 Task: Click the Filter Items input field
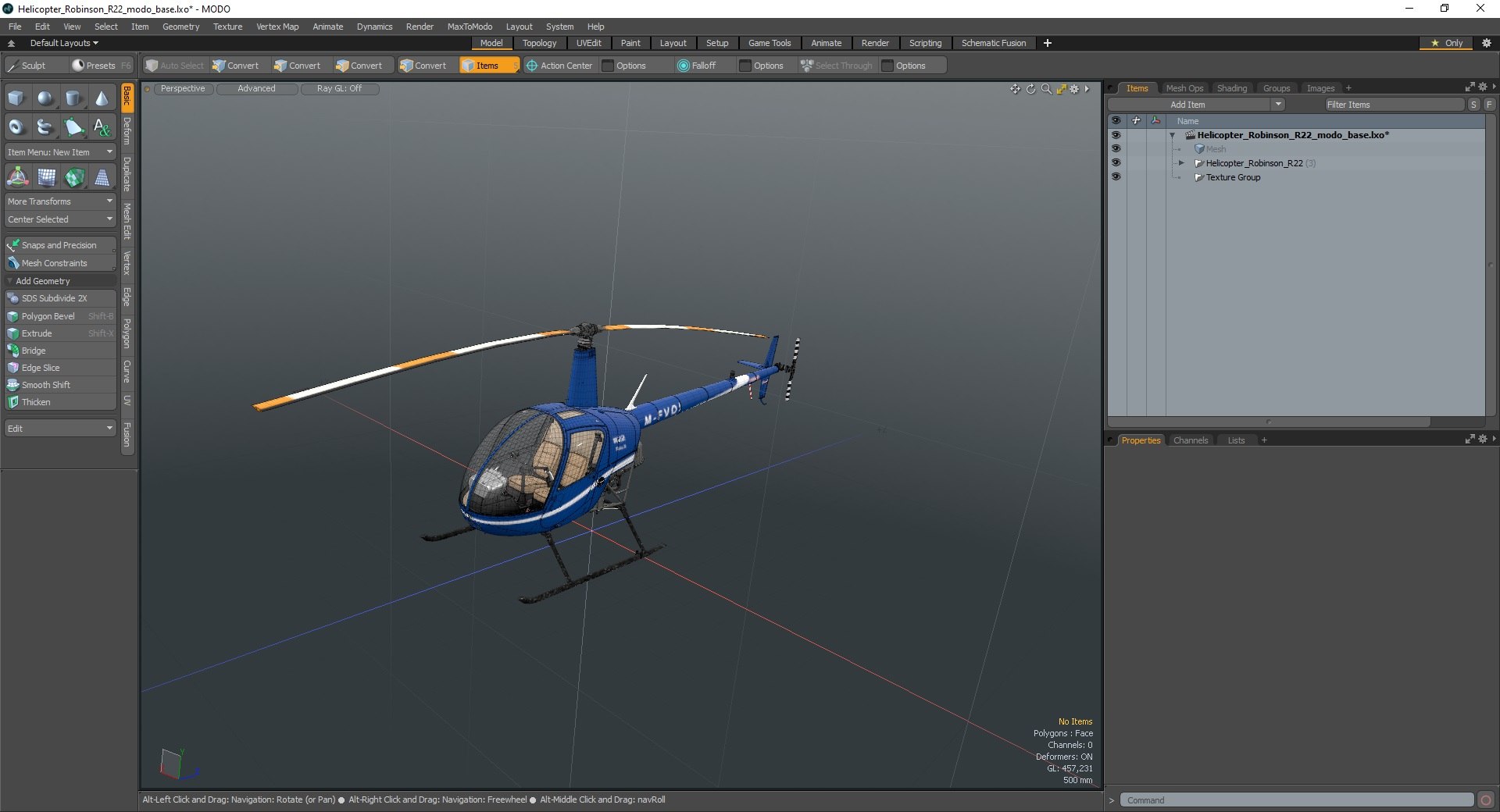[1394, 105]
